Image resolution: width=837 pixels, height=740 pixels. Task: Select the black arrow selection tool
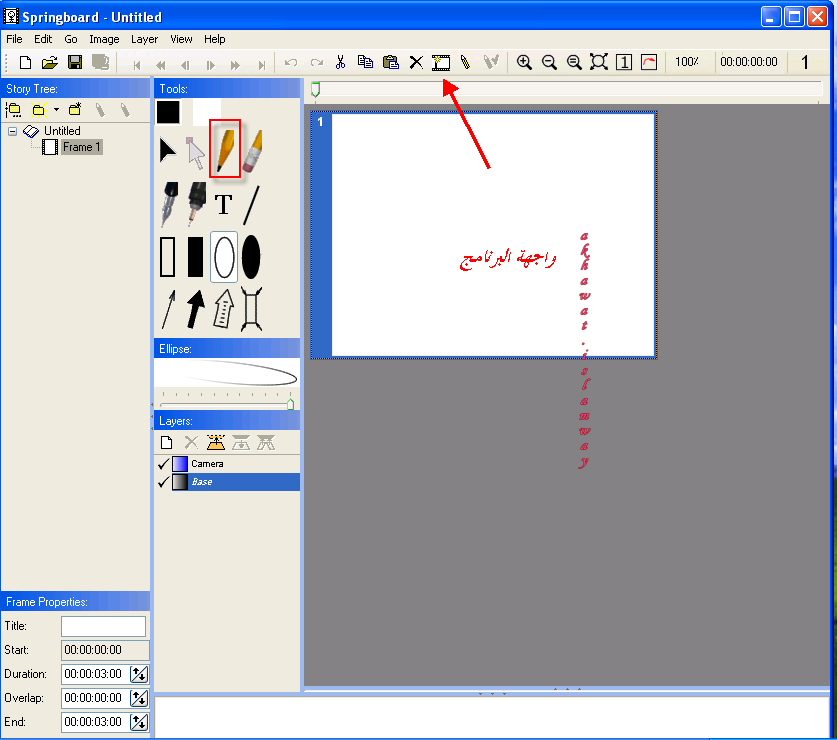[x=168, y=150]
